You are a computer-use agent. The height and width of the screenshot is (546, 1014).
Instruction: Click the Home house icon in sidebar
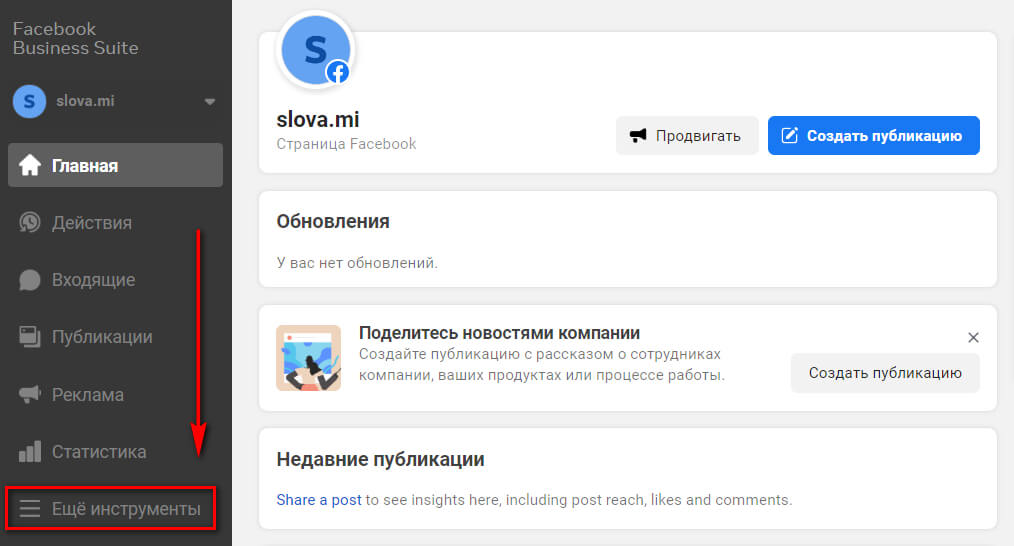(x=30, y=166)
